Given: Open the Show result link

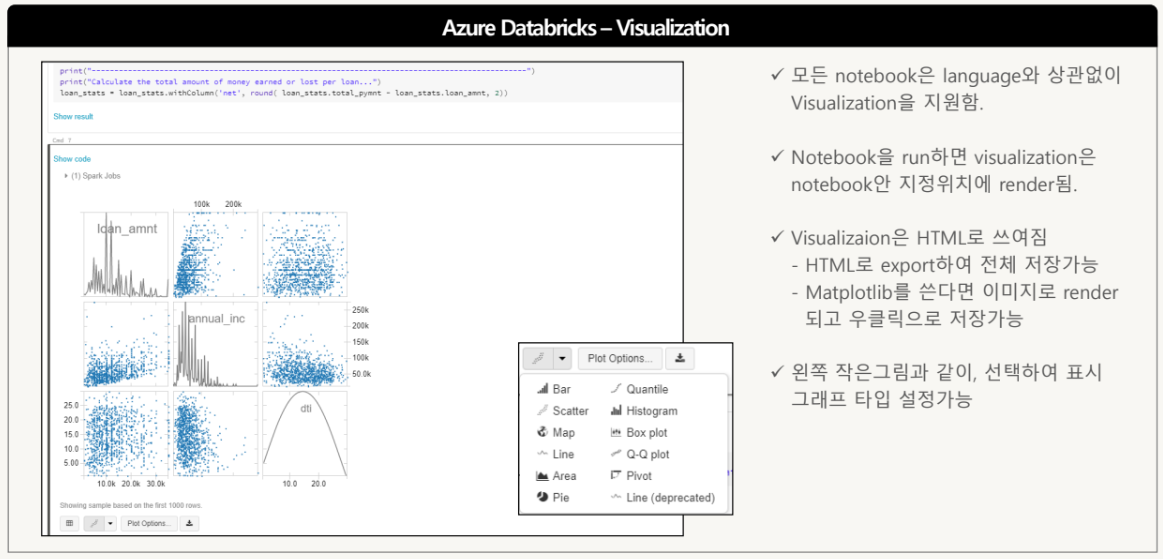Looking at the screenshot, I should click(73, 116).
